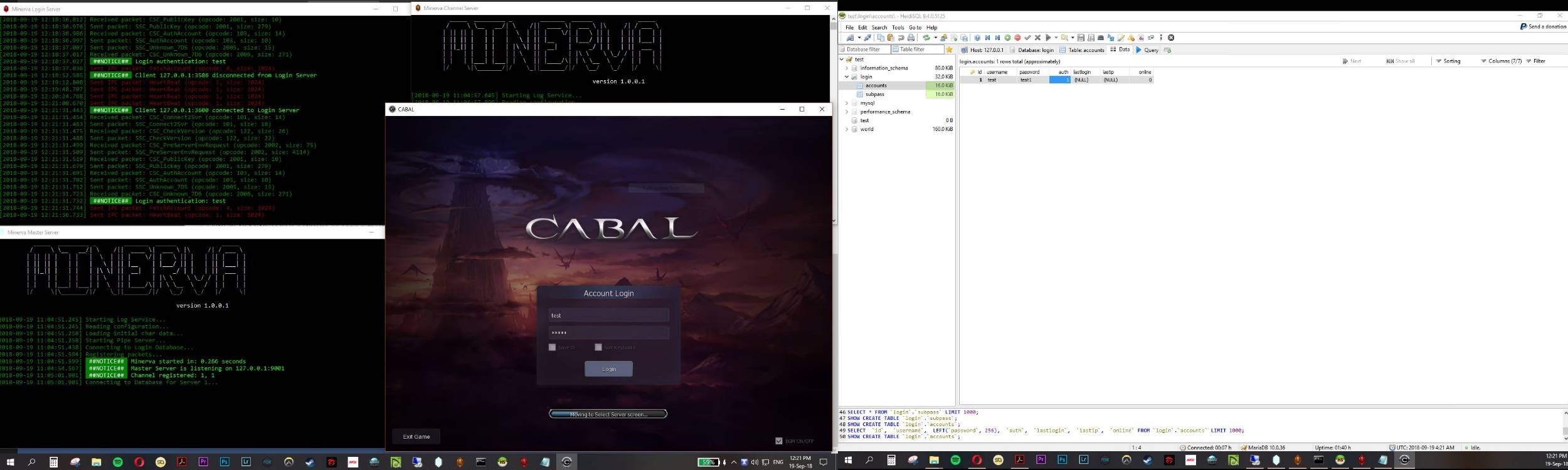The width and height of the screenshot is (1568, 470).
Task: Click the Next button above data grid
Action: click(x=1352, y=61)
